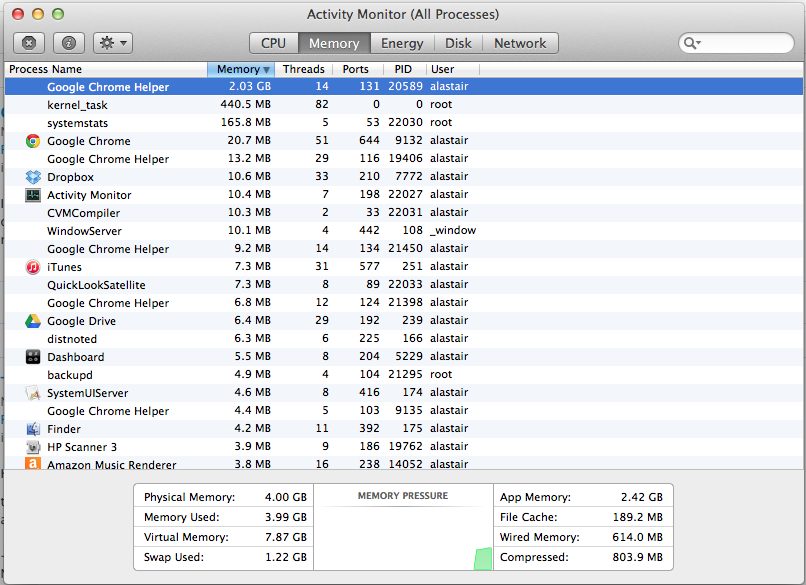Select the kernel_task process row
This screenshot has width=806, height=585.
point(404,104)
